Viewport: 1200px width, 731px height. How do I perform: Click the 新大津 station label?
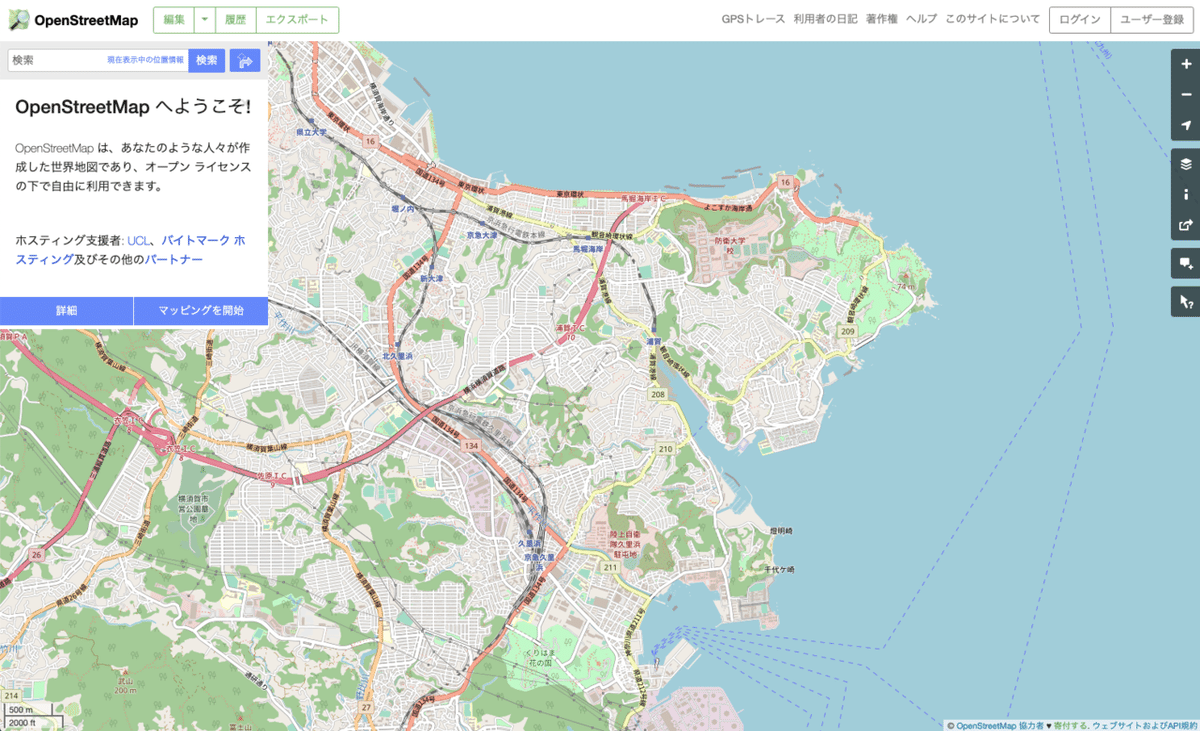(431, 278)
